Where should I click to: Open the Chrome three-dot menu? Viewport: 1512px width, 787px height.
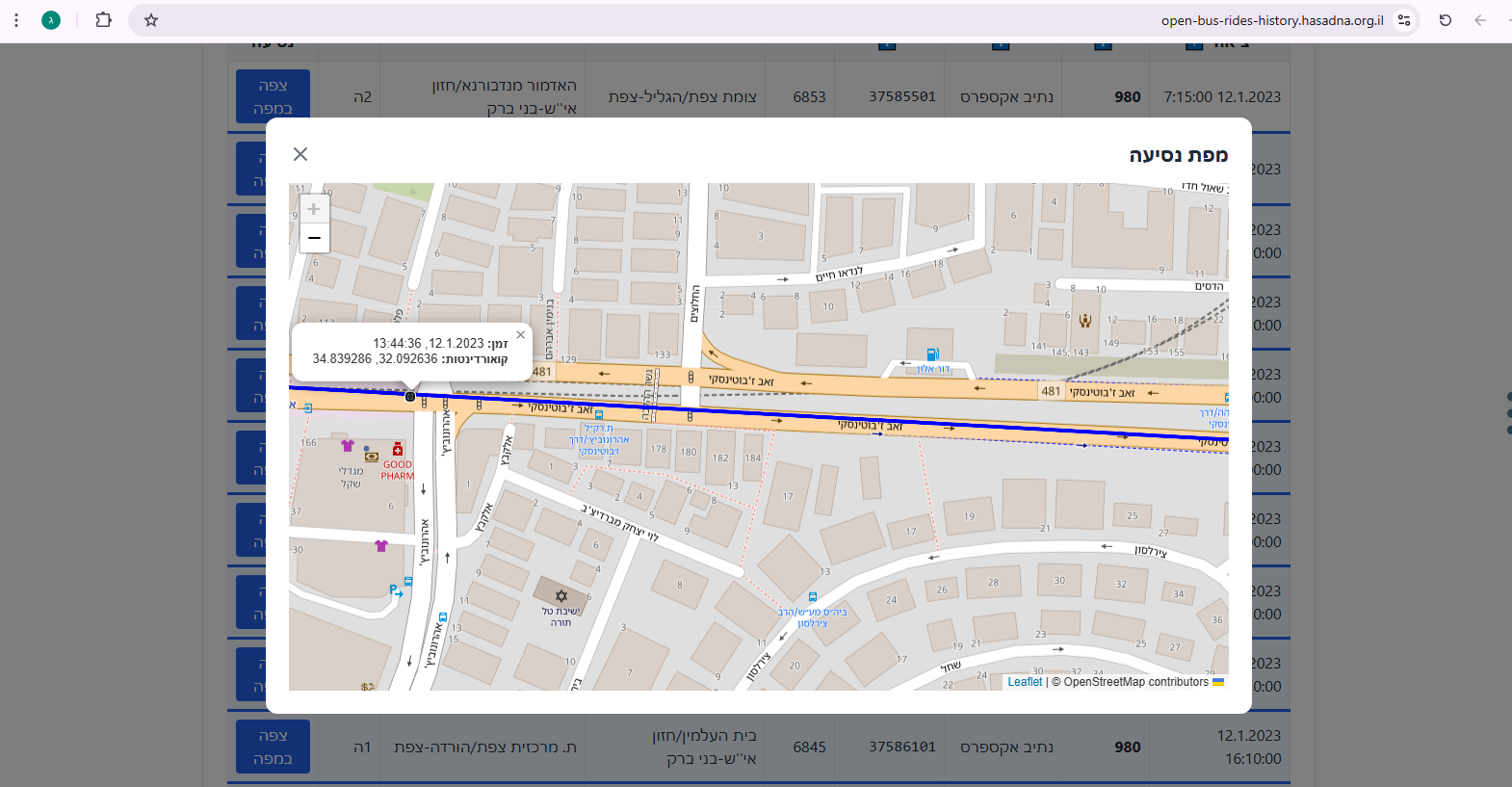click(16, 20)
